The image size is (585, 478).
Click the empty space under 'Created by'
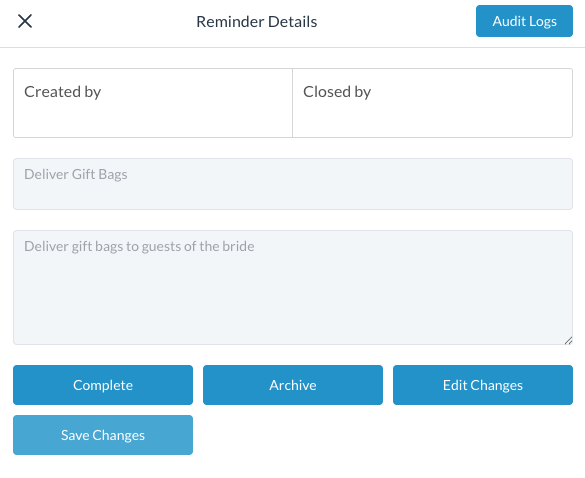[153, 119]
